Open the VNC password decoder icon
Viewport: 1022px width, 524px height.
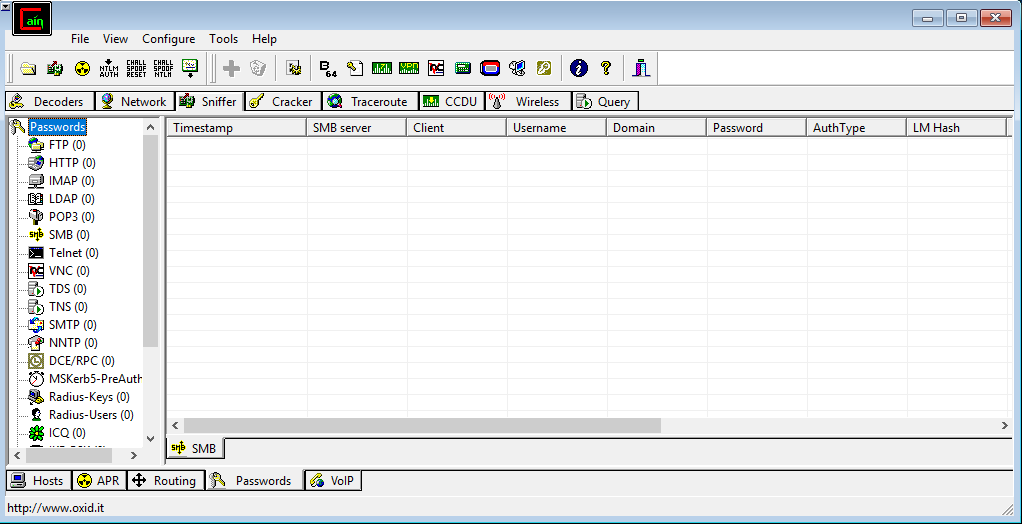(436, 68)
